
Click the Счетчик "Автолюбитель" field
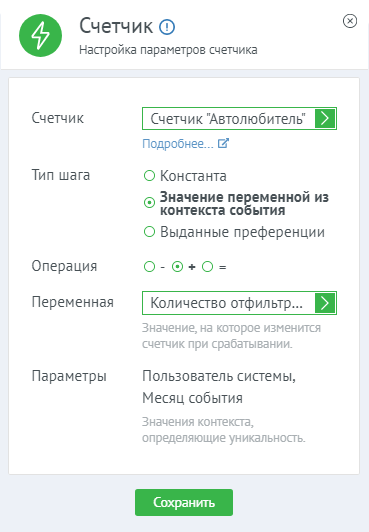239,118
